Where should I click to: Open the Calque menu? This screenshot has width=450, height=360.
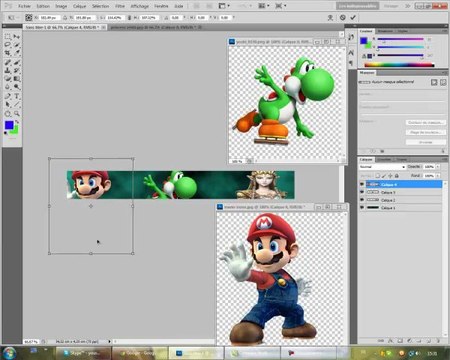[x=79, y=6]
